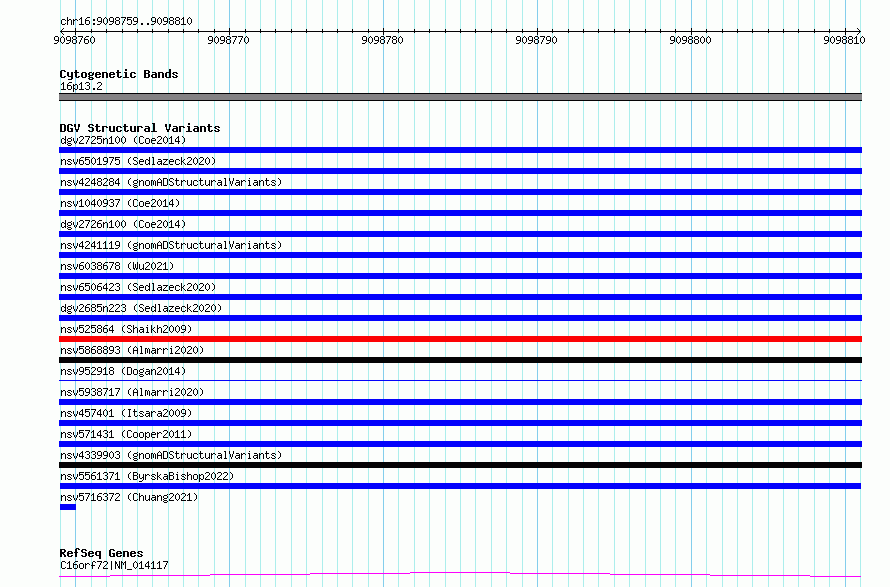Select the nsv5868893 (Almarri2020) label
This screenshot has height=587, width=890.
(x=132, y=350)
